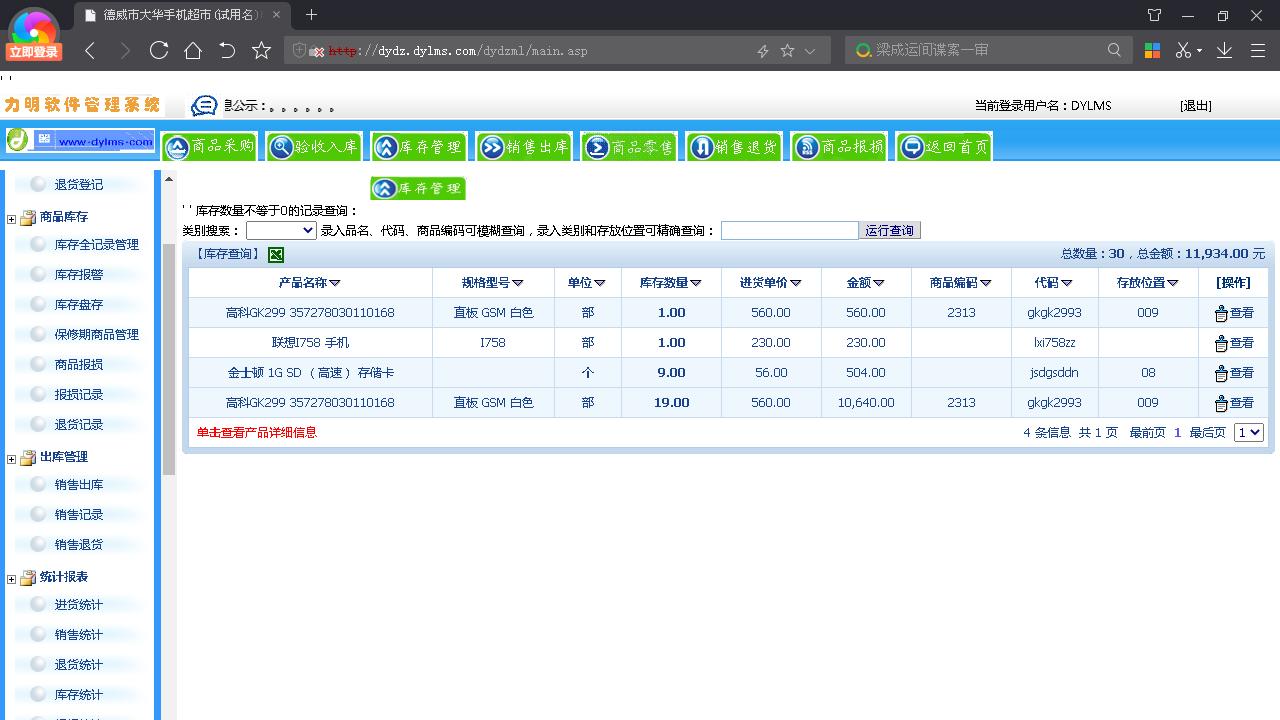Click the 销售出库 toolbar icon
1280x720 pixels.
tap(524, 146)
